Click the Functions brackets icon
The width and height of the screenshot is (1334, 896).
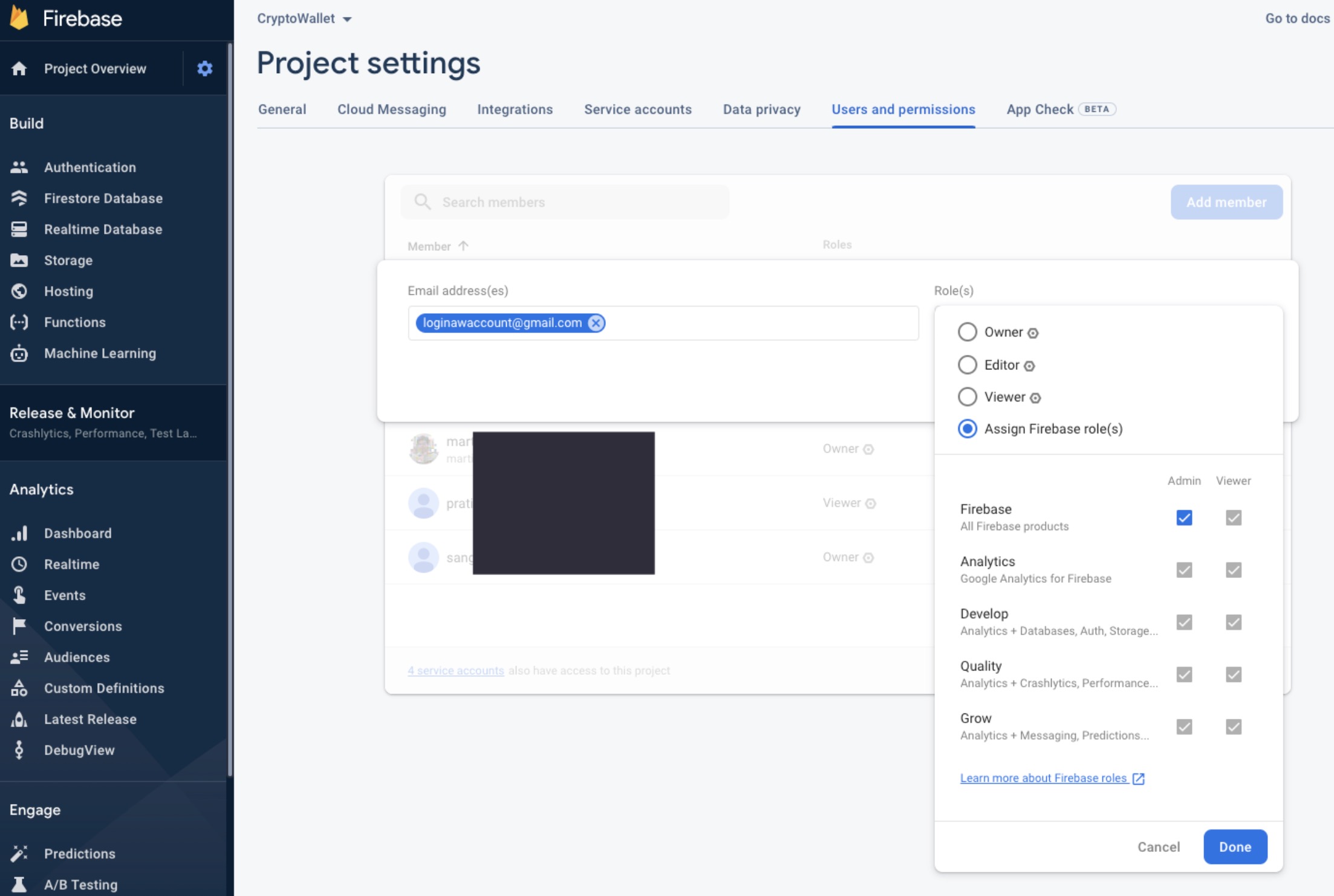point(19,322)
